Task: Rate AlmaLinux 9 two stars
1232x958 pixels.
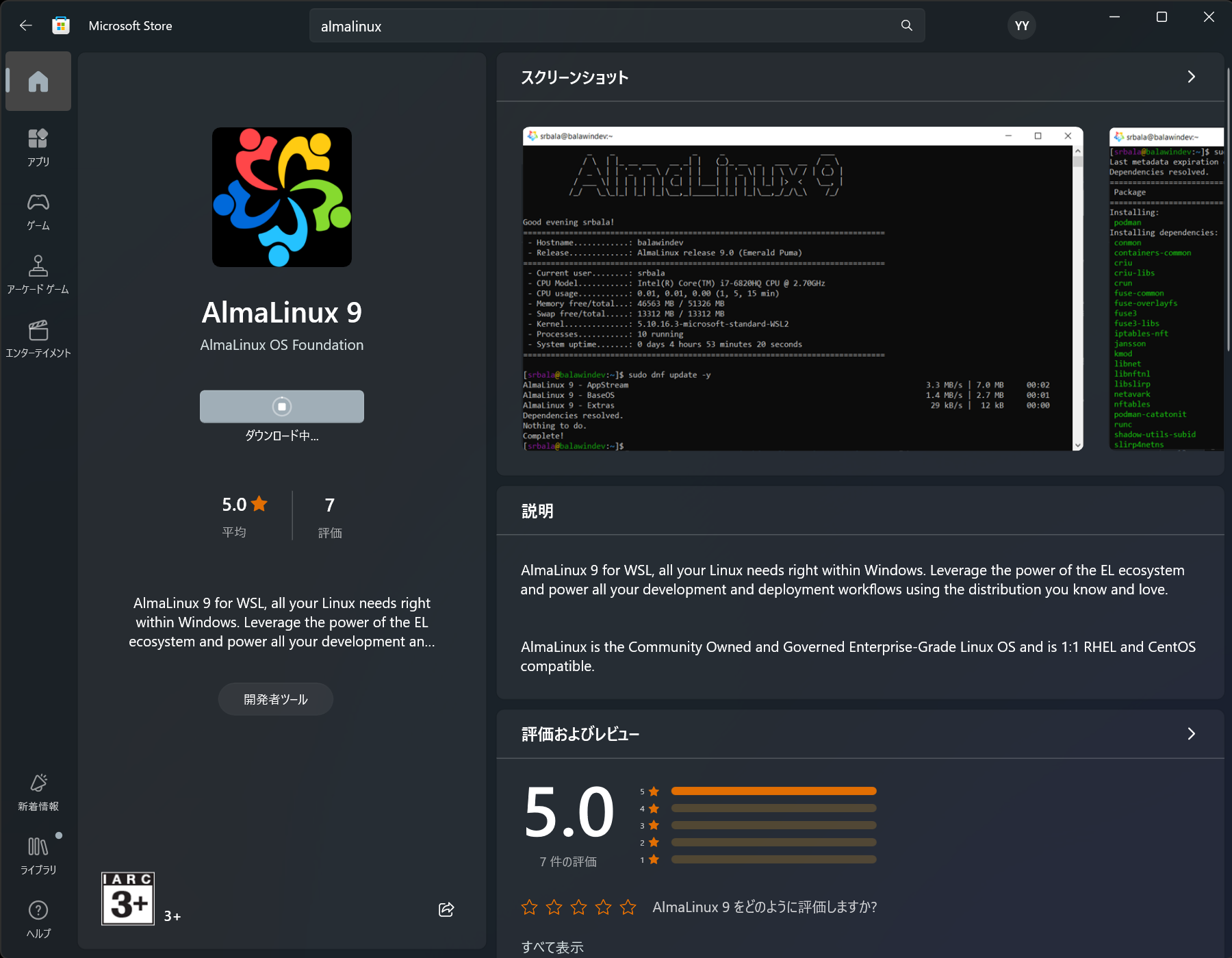Action: [554, 907]
